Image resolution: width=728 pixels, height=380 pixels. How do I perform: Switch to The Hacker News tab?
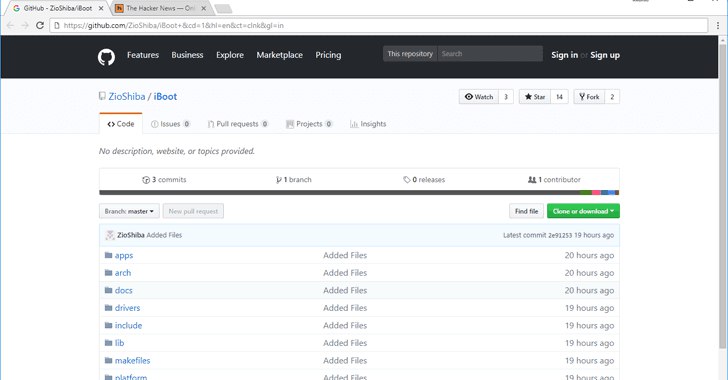160,8
